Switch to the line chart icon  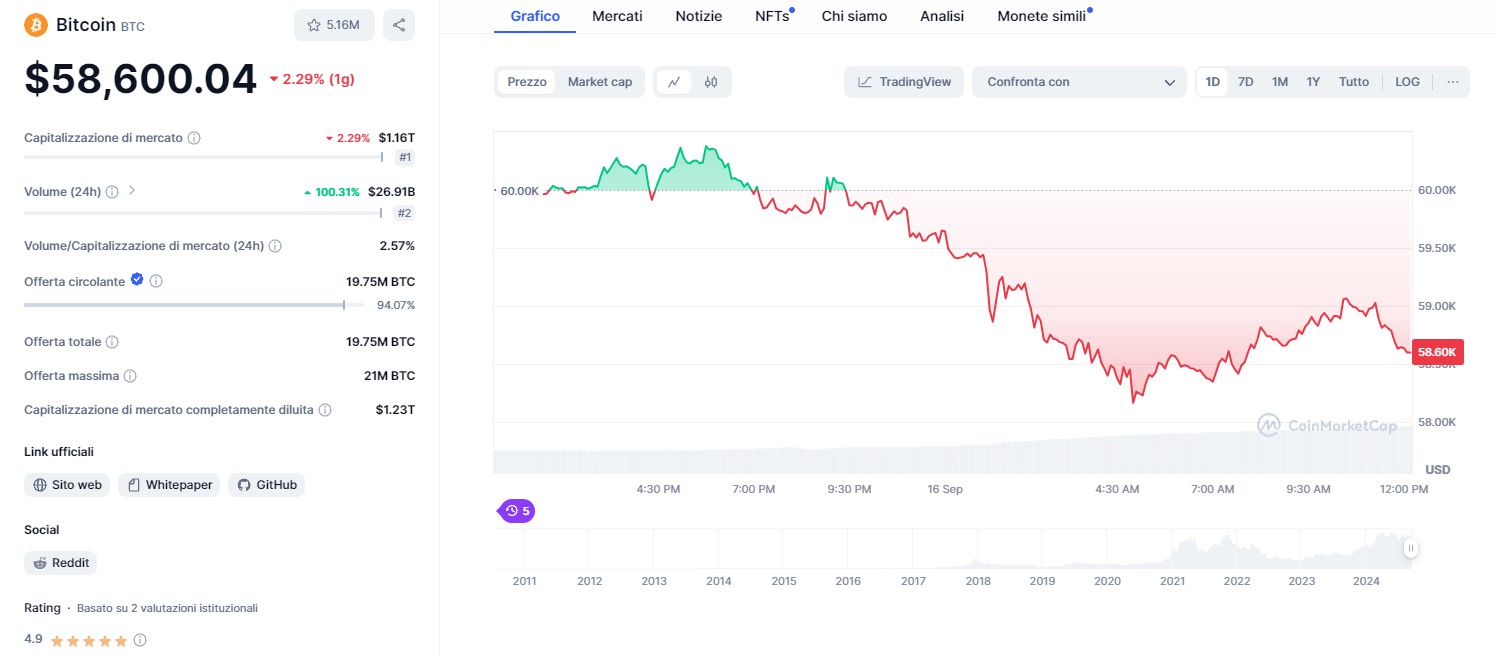coord(674,82)
